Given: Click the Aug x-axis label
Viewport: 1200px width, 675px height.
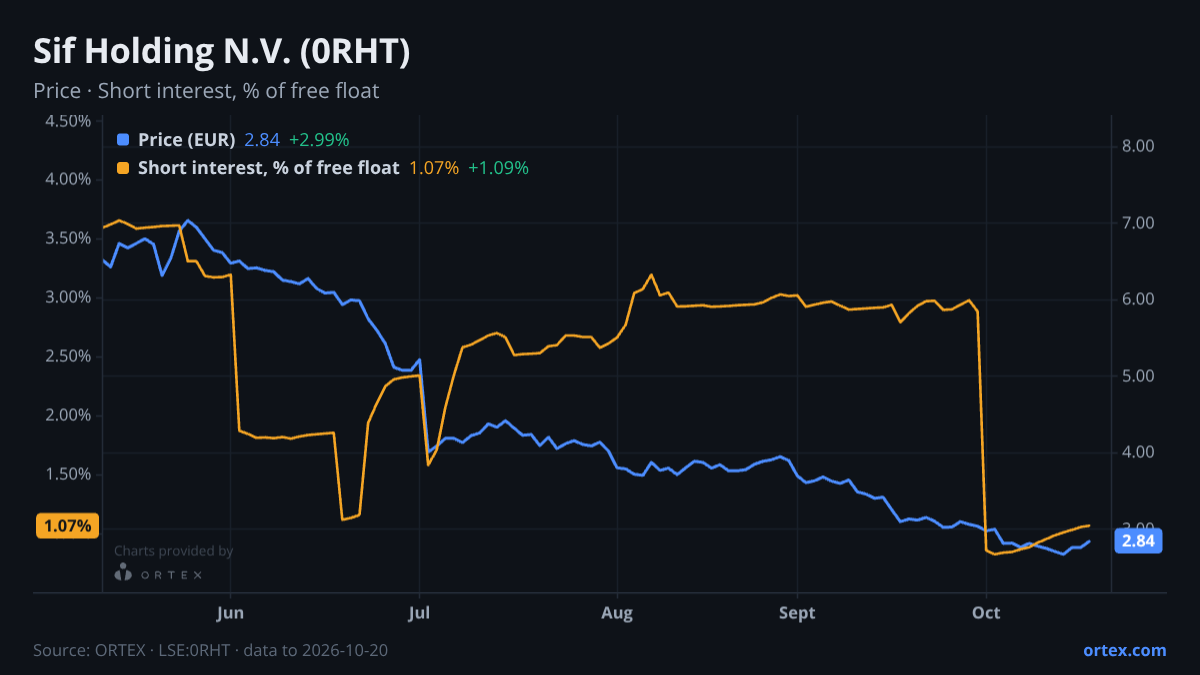Looking at the screenshot, I should (618, 613).
